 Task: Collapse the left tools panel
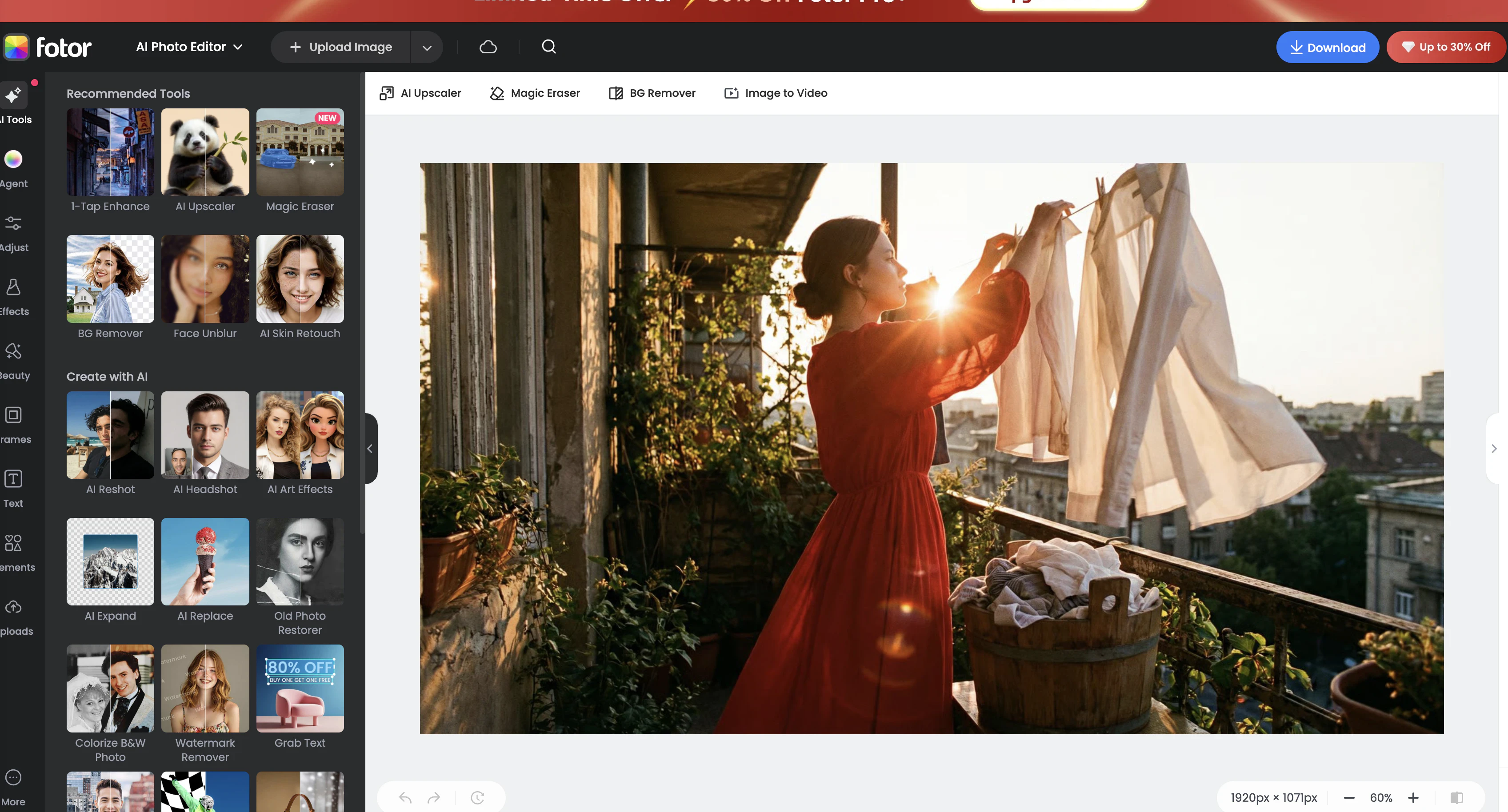click(370, 448)
